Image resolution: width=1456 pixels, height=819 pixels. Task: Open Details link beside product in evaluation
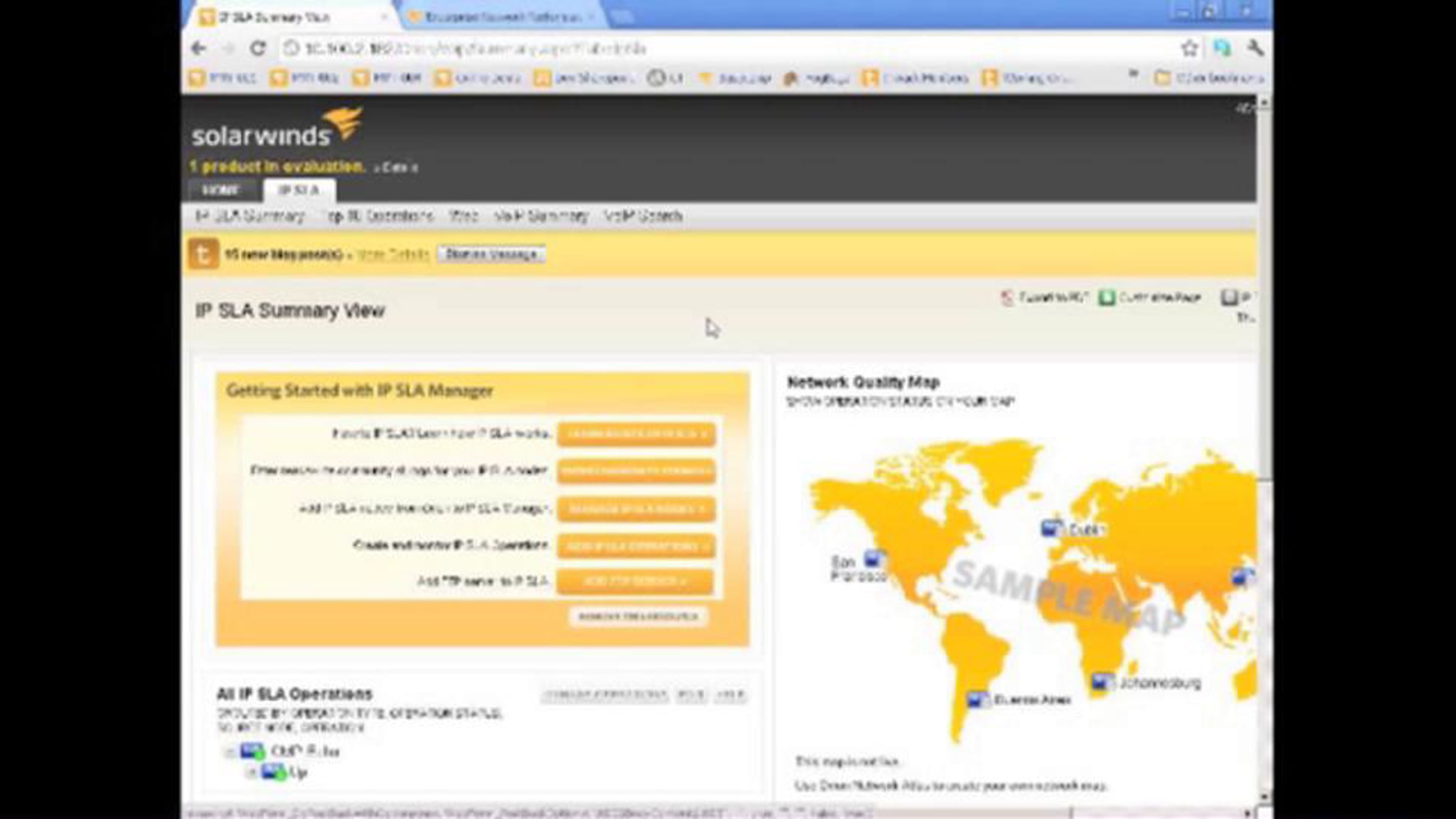396,167
